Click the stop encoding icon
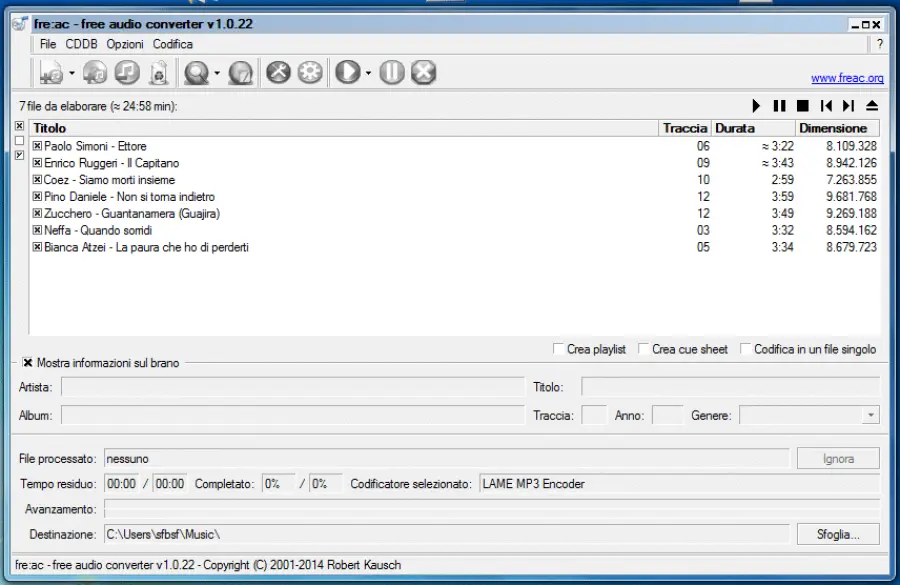The width and height of the screenshot is (900, 585). (421, 72)
